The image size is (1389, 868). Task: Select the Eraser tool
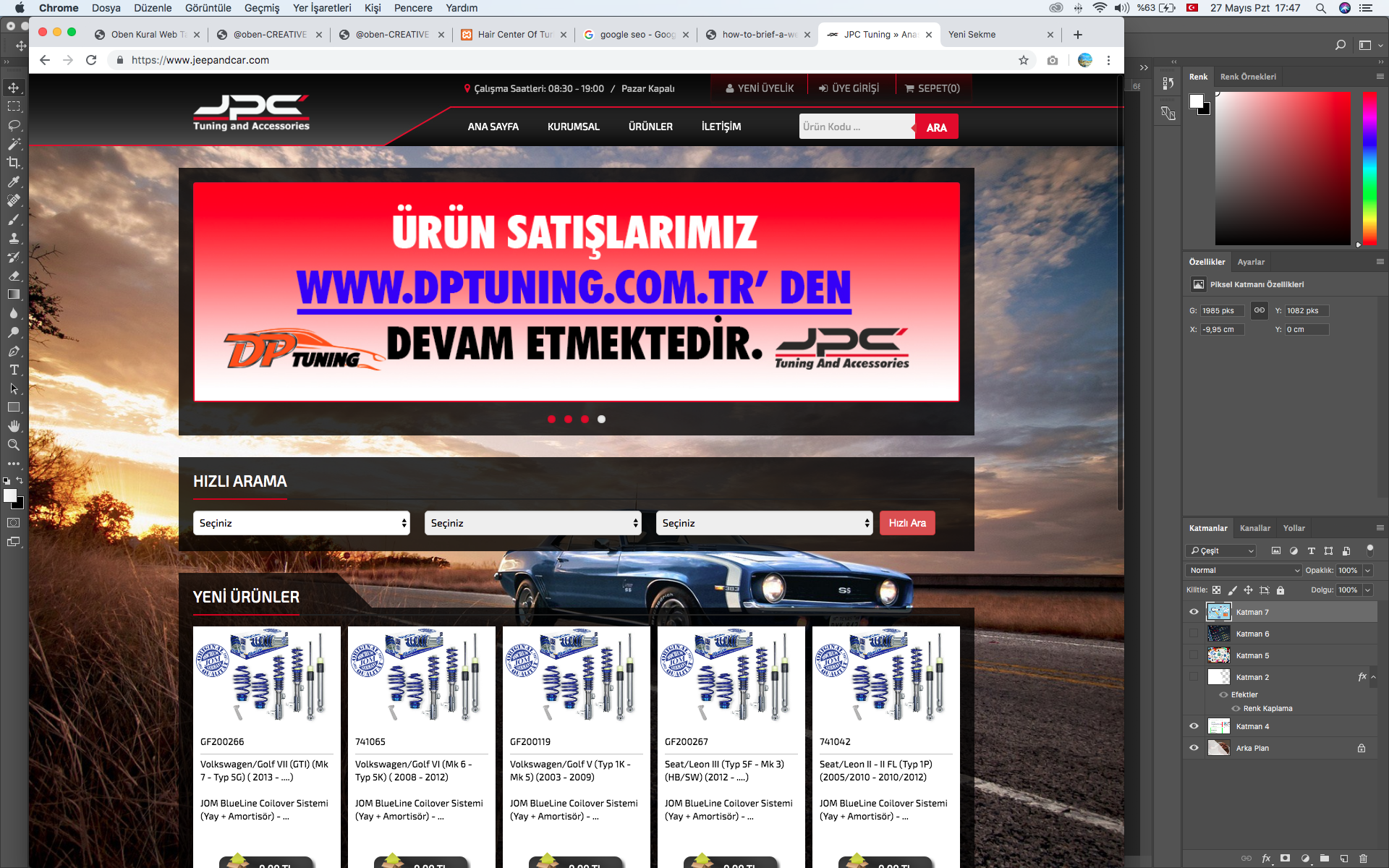[14, 276]
